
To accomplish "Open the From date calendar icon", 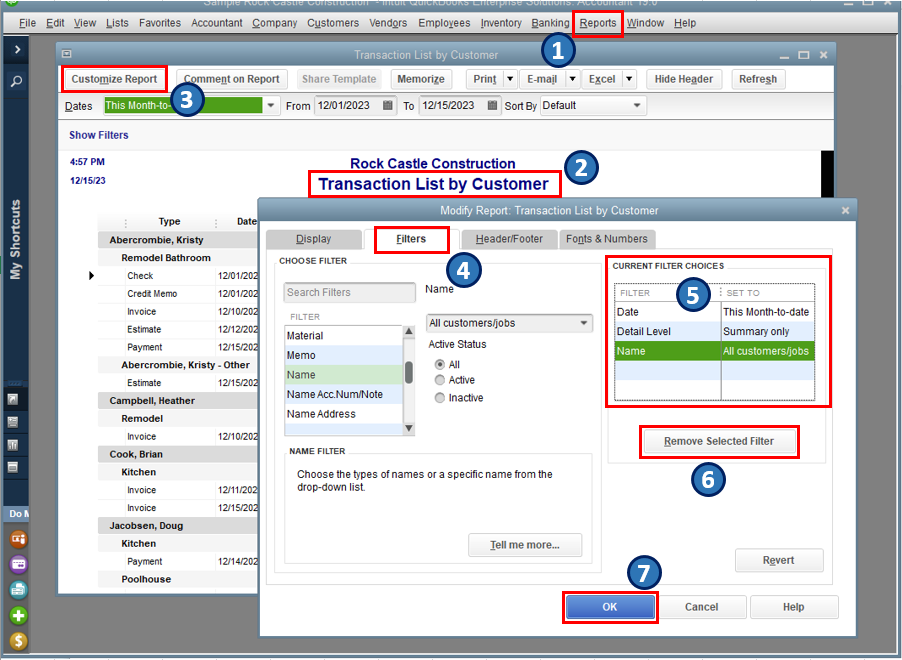I will pyautogui.click(x=388, y=105).
